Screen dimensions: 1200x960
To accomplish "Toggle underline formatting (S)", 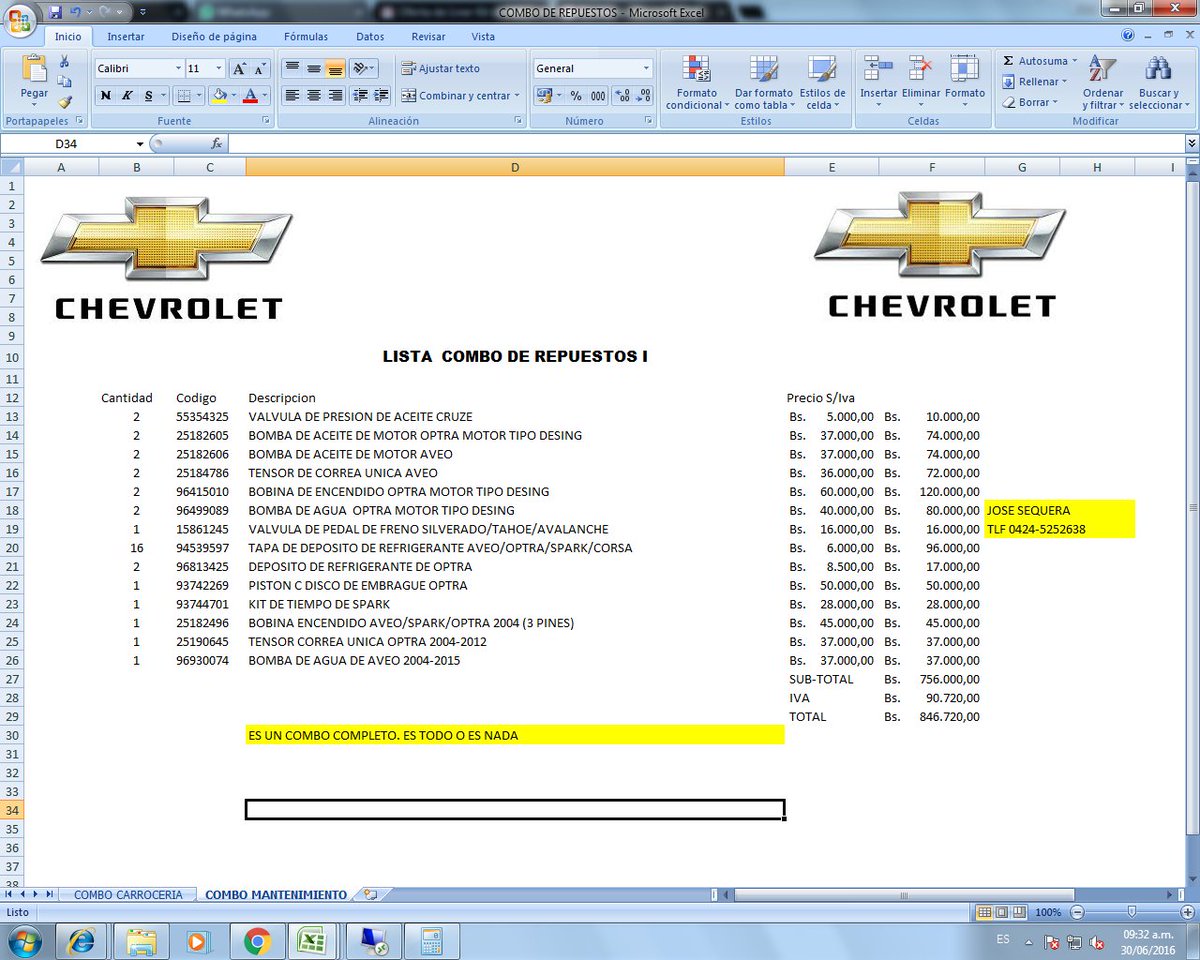I will point(149,96).
